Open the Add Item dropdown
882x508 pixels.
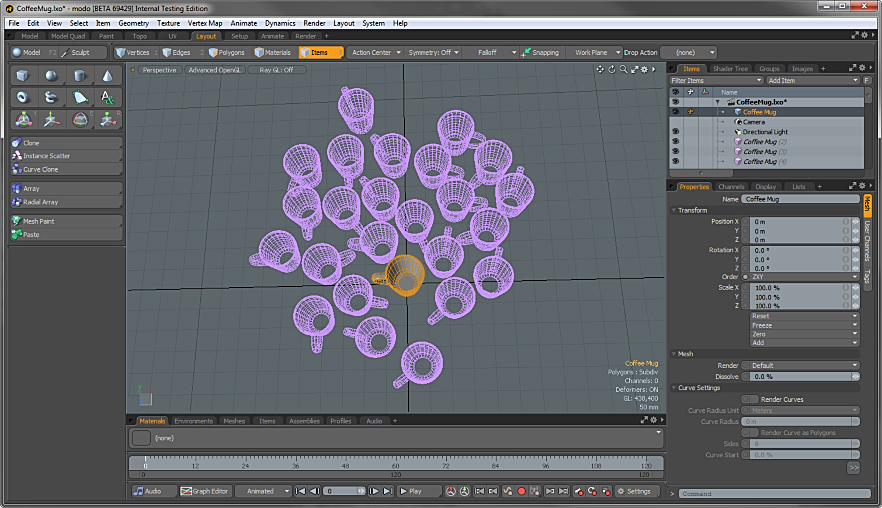[813, 80]
